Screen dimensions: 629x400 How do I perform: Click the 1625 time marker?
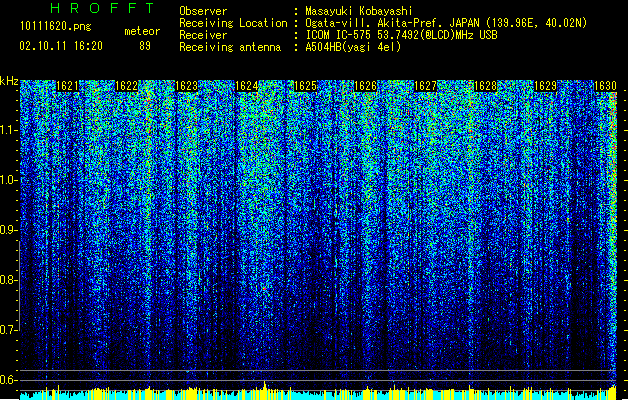tap(306, 86)
